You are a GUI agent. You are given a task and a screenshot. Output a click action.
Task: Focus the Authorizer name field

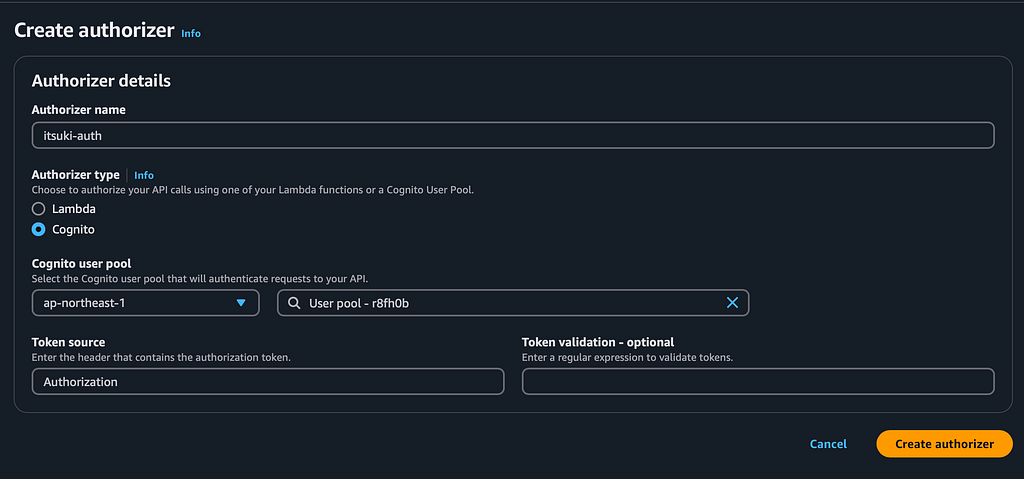click(513, 135)
